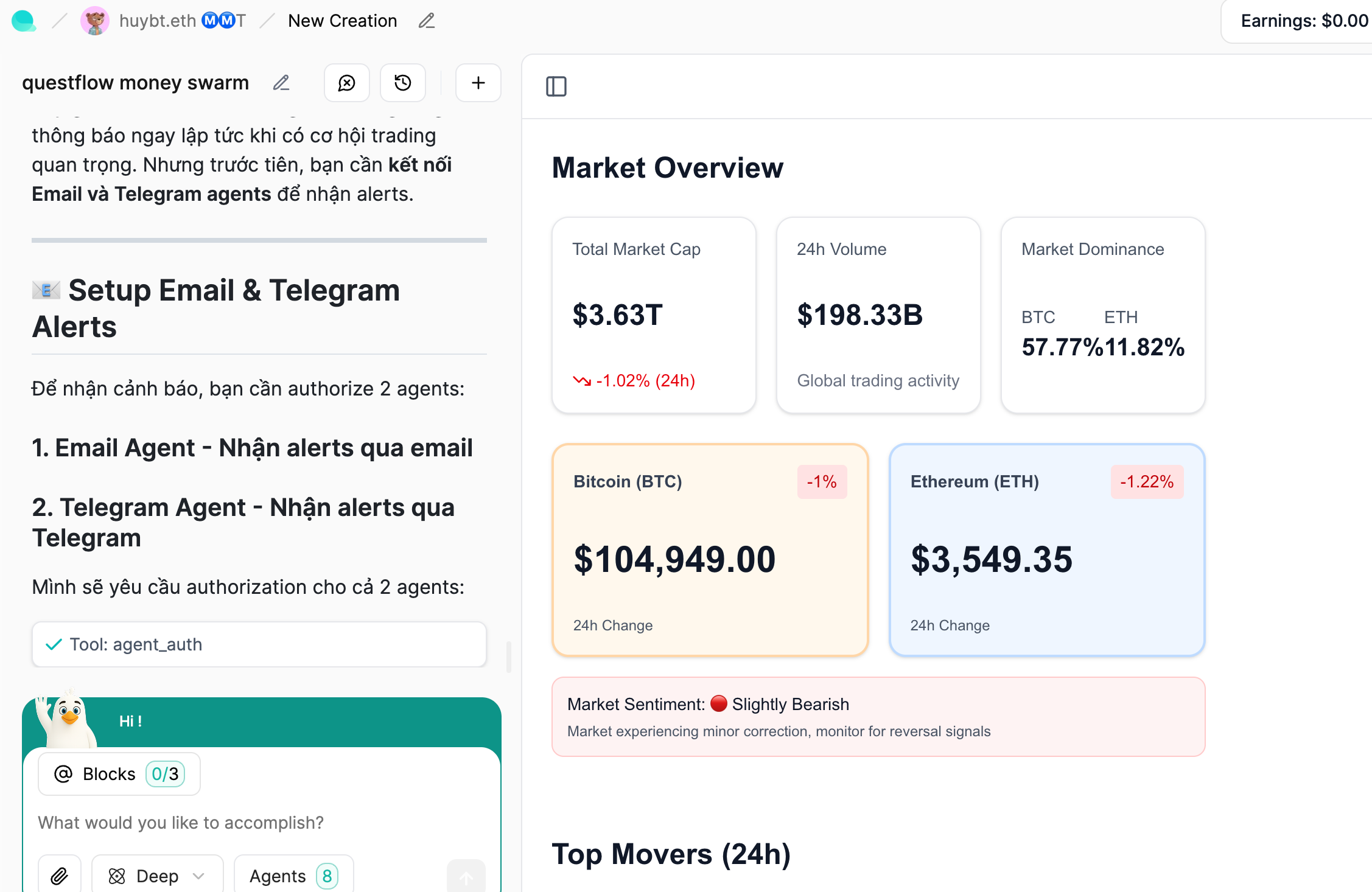This screenshot has height=892, width=1372.
Task: Click the Market Sentiment Slightly Bearish banner
Action: click(x=878, y=717)
